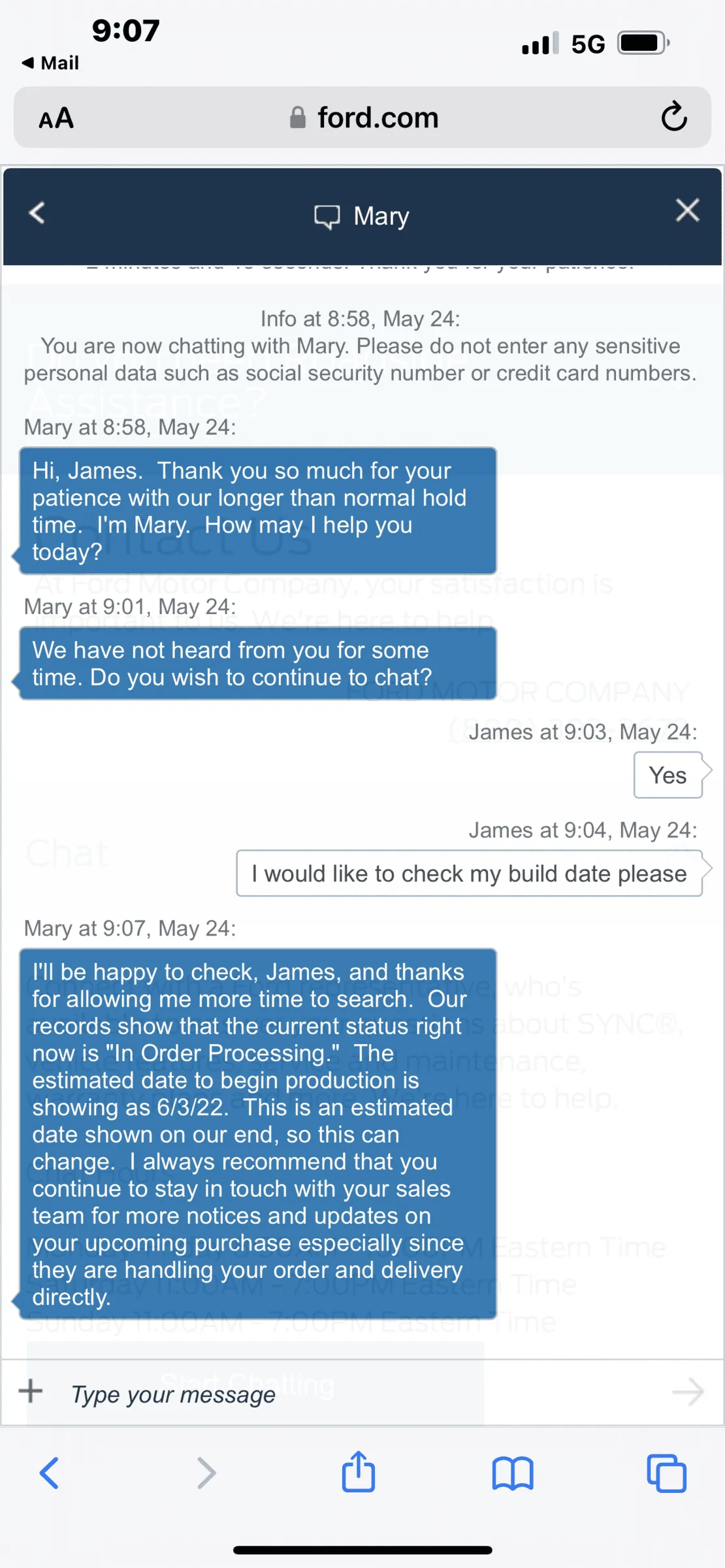Tap Mary's greeting message bubble
The height and width of the screenshot is (1568, 725).
[x=257, y=511]
